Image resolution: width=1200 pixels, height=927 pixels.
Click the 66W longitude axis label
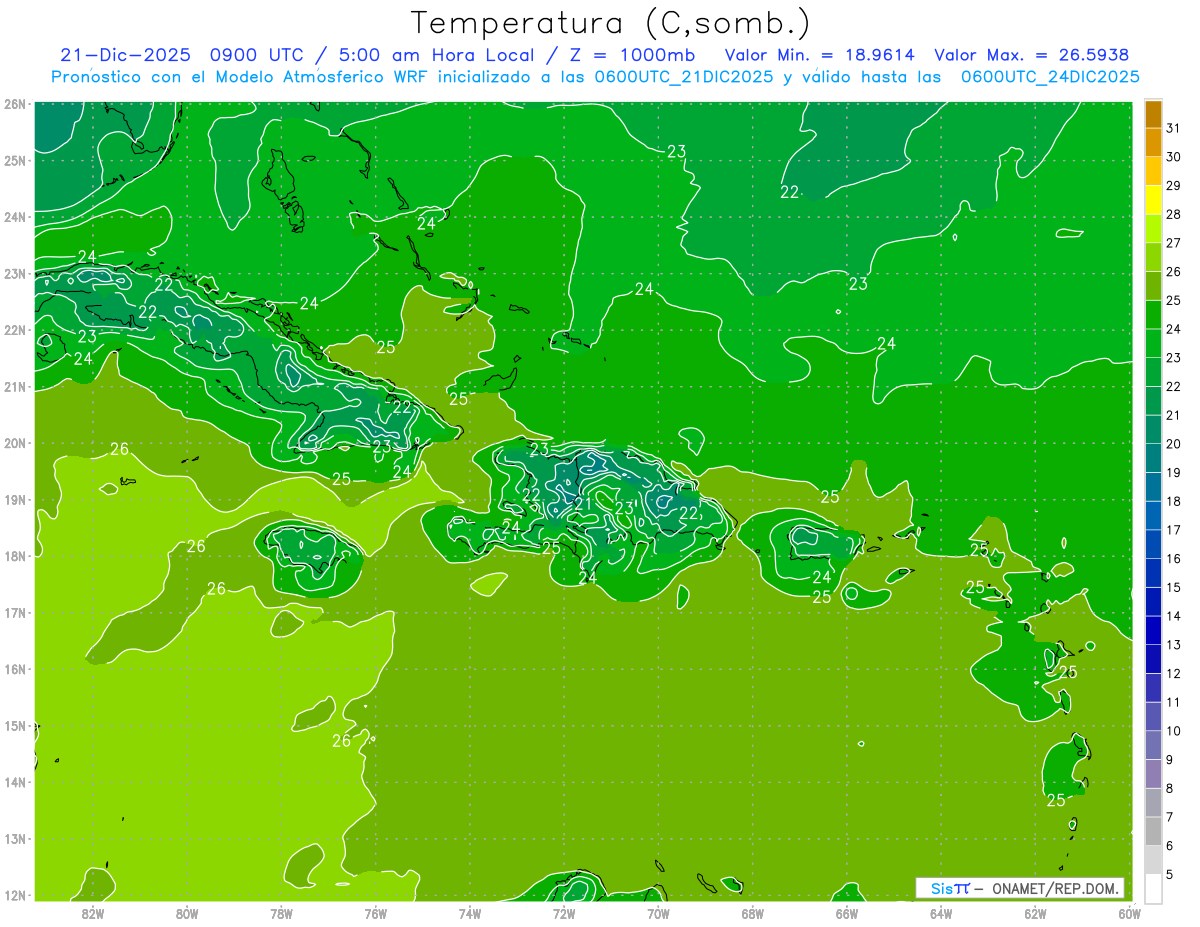click(x=847, y=912)
